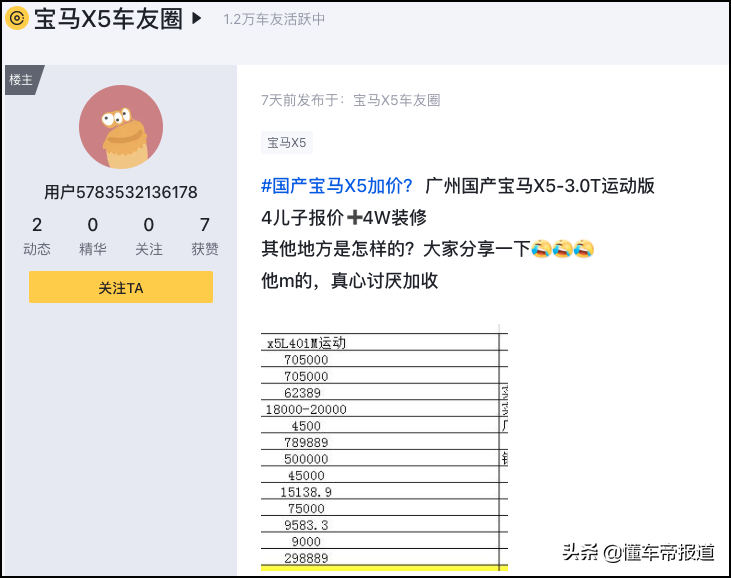Select table cell 15138.9
This screenshot has width=731, height=578.
[x=380, y=491]
